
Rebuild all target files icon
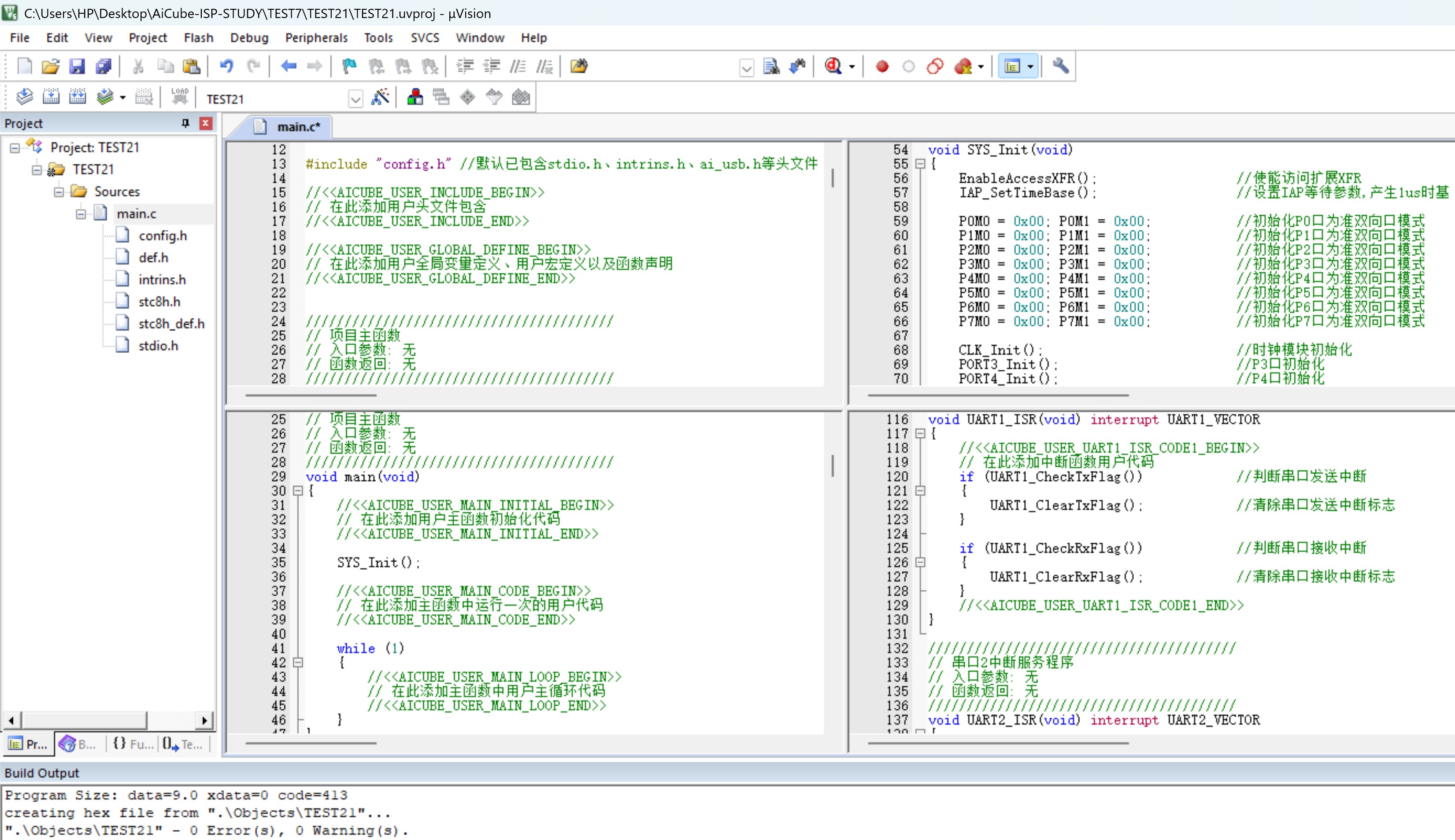[78, 97]
